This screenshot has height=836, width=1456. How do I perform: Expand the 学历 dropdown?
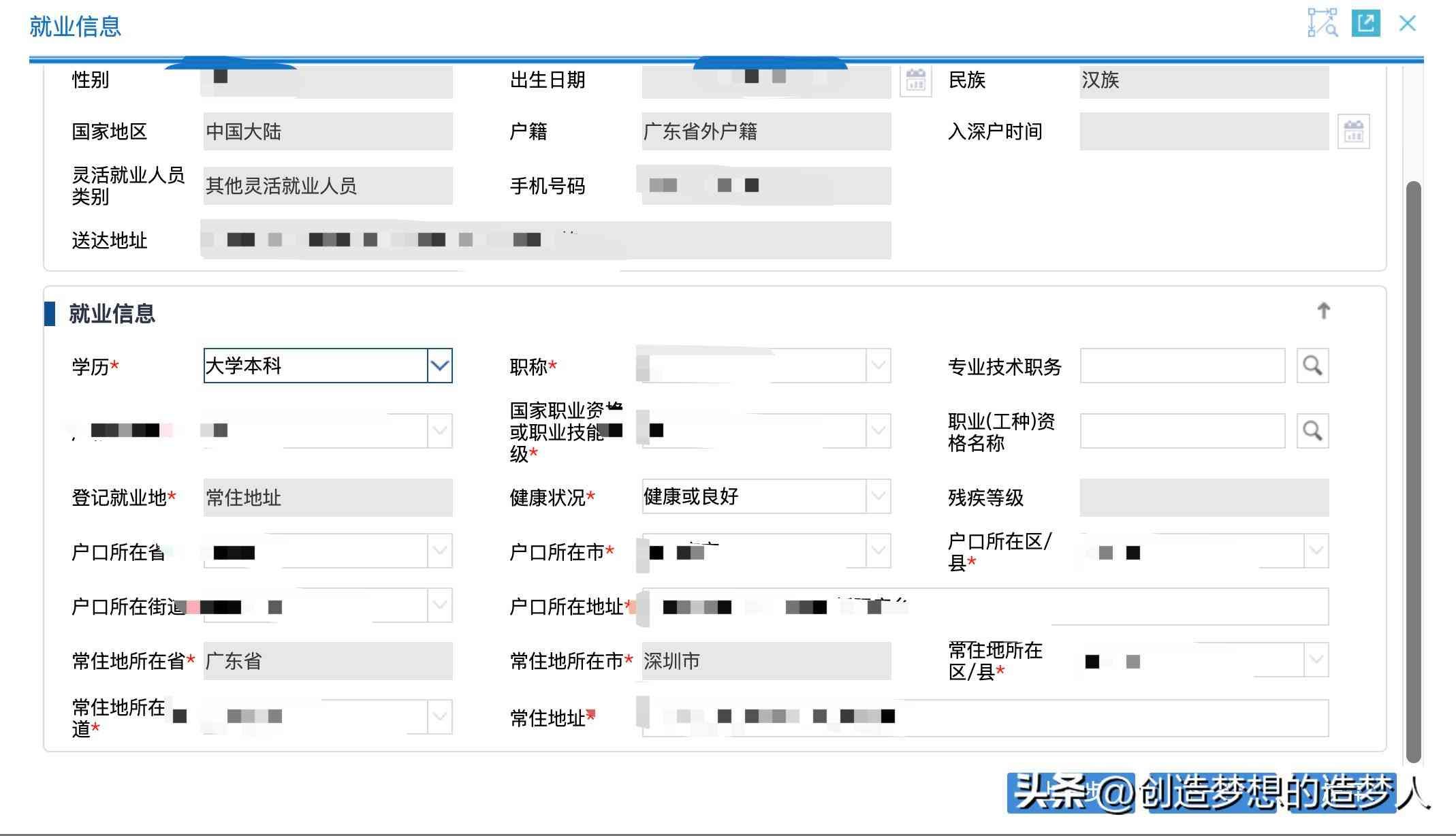[x=440, y=366]
